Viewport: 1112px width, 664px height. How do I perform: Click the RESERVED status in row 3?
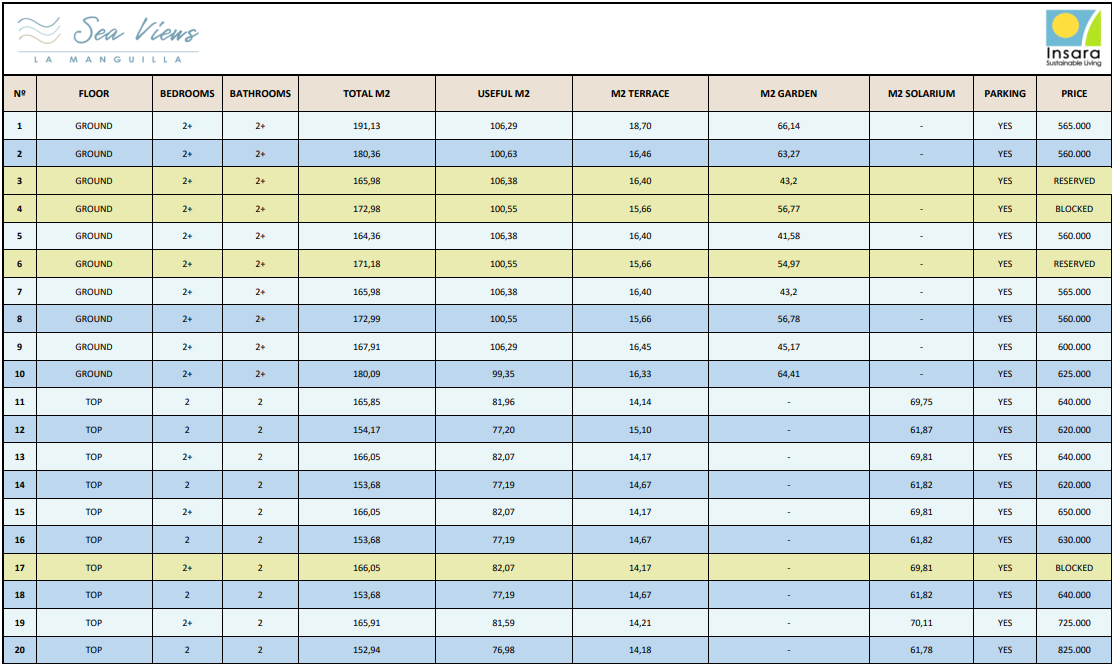pos(1074,181)
